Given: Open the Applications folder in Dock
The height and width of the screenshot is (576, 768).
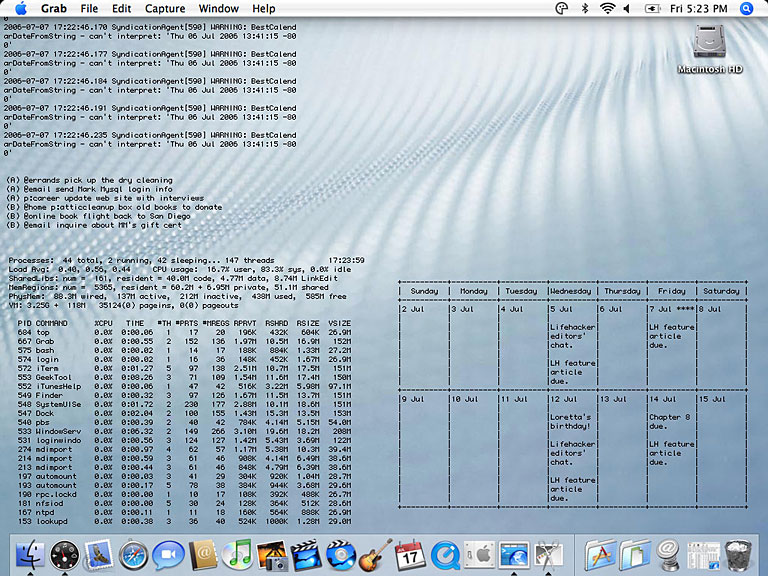Looking at the screenshot, I should 600,553.
